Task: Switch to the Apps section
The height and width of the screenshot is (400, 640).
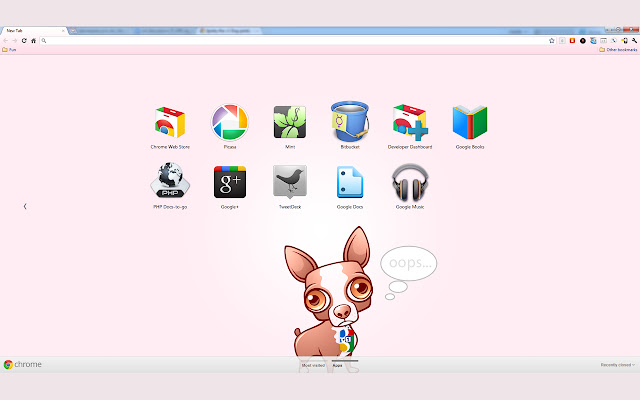Action: pos(338,365)
